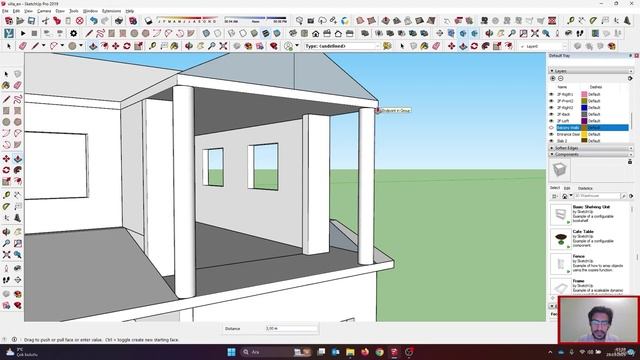Screen dimensions: 640x360
Task: Hide the 2F-Right2 layer eye
Action: [551, 108]
